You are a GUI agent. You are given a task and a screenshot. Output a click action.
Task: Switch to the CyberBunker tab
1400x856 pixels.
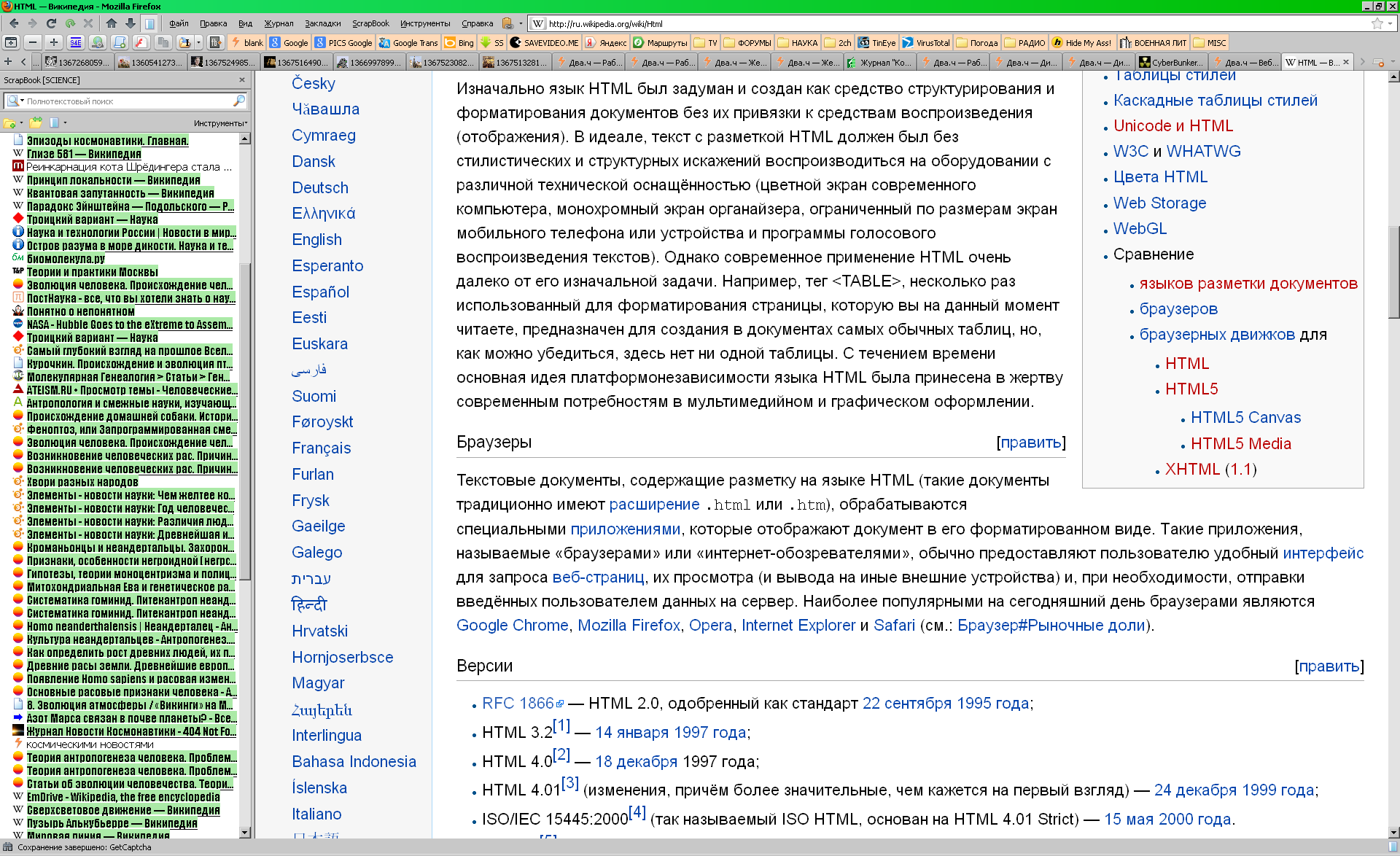1170,62
